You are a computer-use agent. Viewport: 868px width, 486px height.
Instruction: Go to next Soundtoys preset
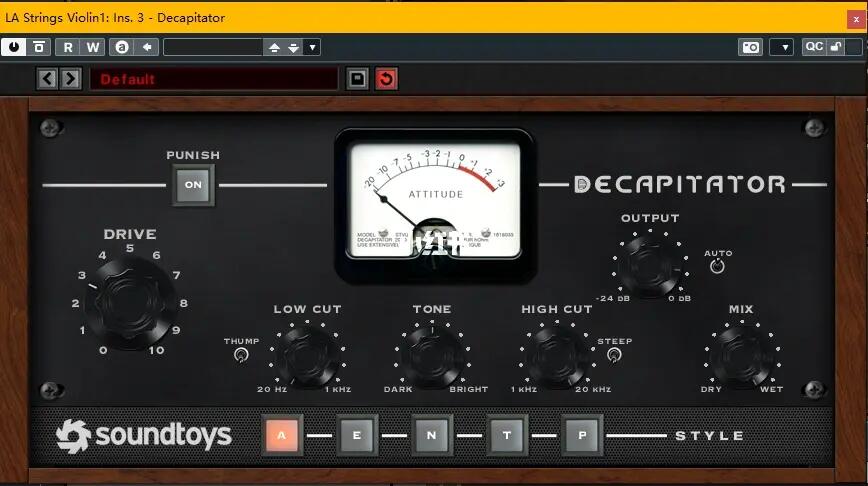coord(70,79)
